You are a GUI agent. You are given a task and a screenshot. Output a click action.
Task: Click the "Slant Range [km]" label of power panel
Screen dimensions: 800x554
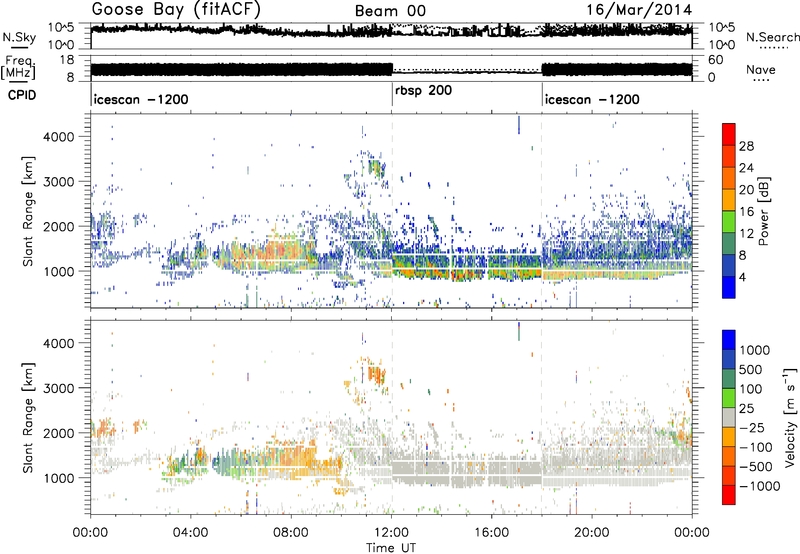click(28, 211)
